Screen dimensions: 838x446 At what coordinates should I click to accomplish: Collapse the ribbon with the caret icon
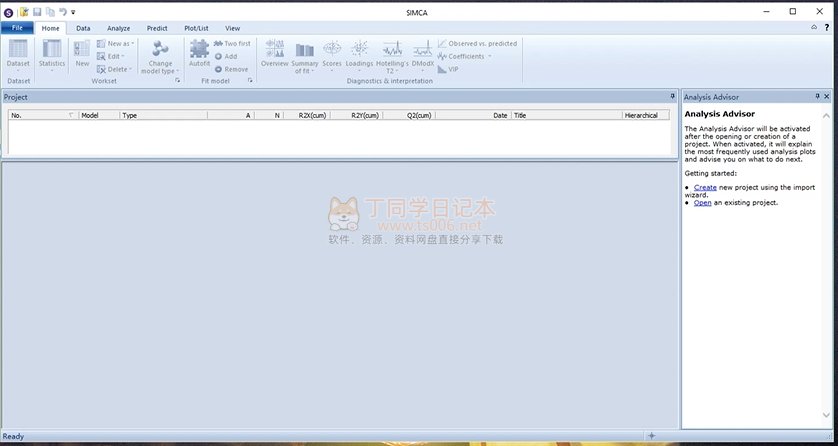(814, 27)
